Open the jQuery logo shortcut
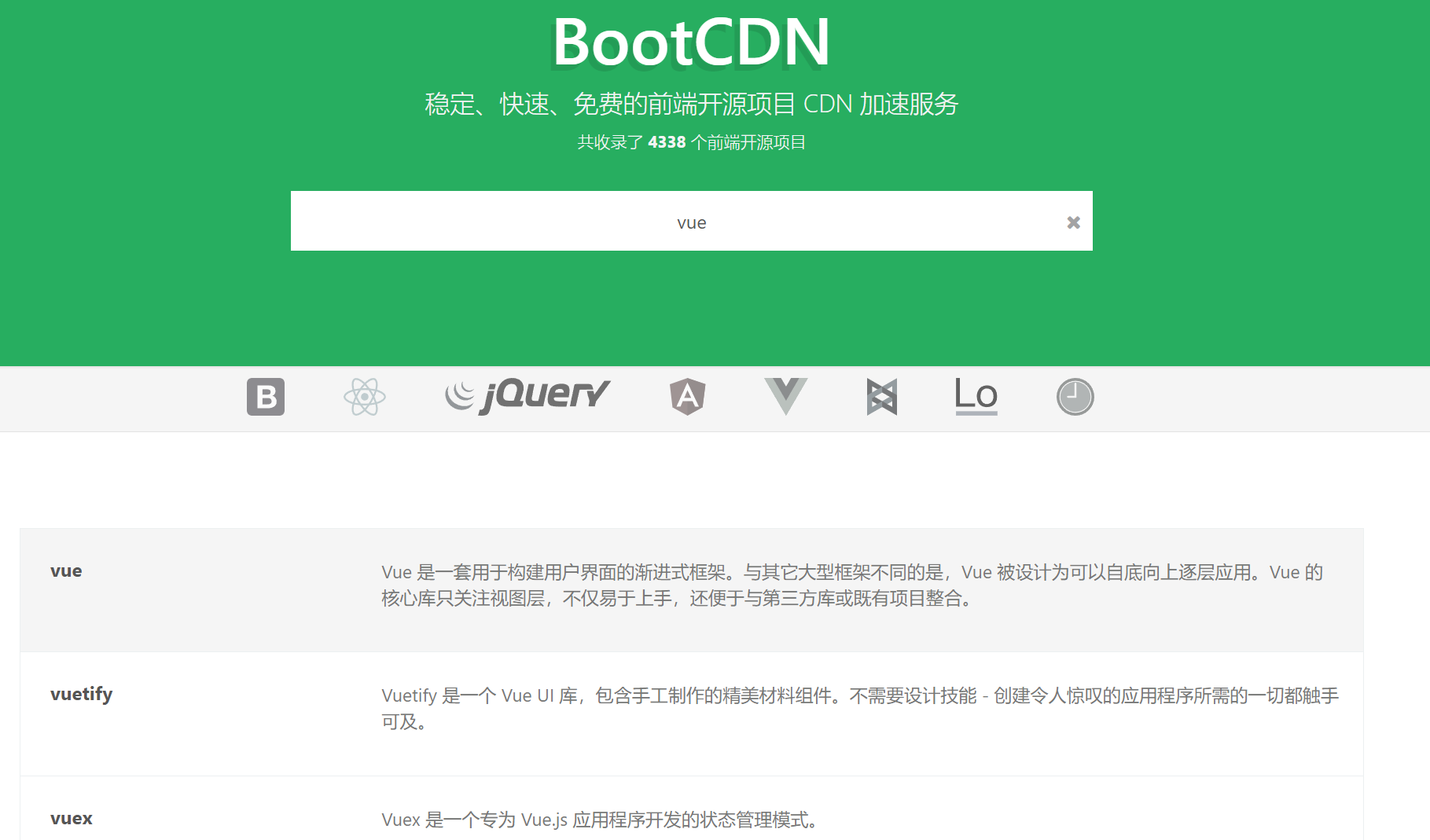Screen dimensions: 1430x840 (x=528, y=396)
